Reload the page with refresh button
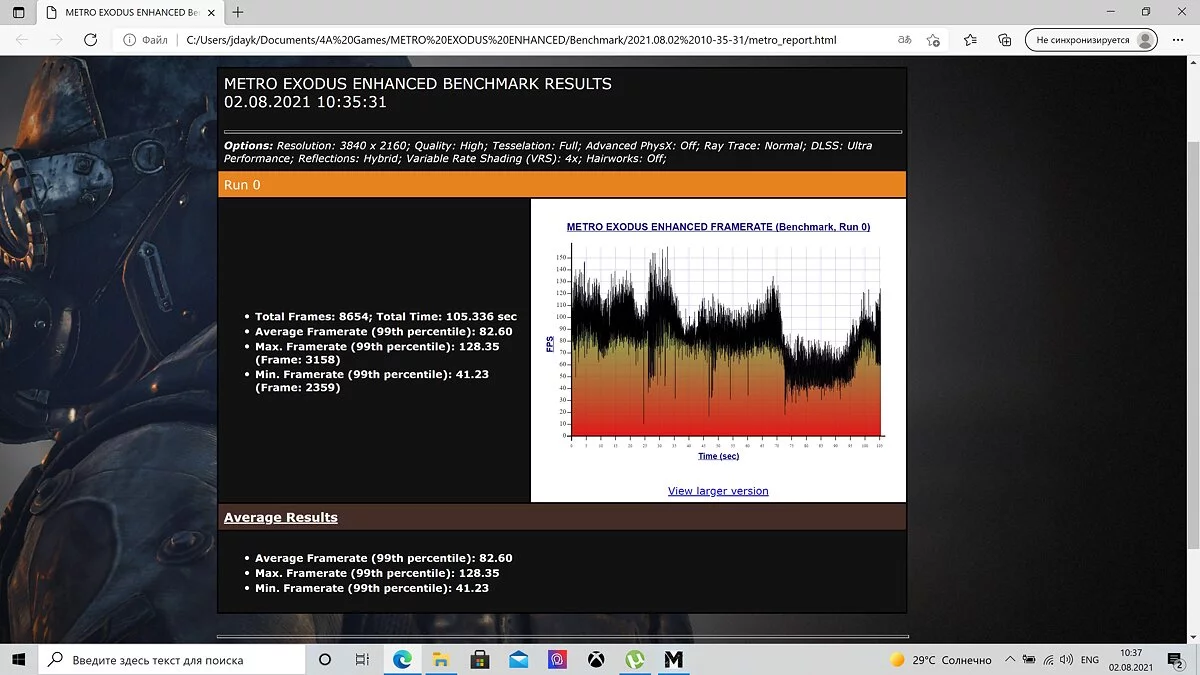Screen dimensions: 1200x675 (90, 40)
